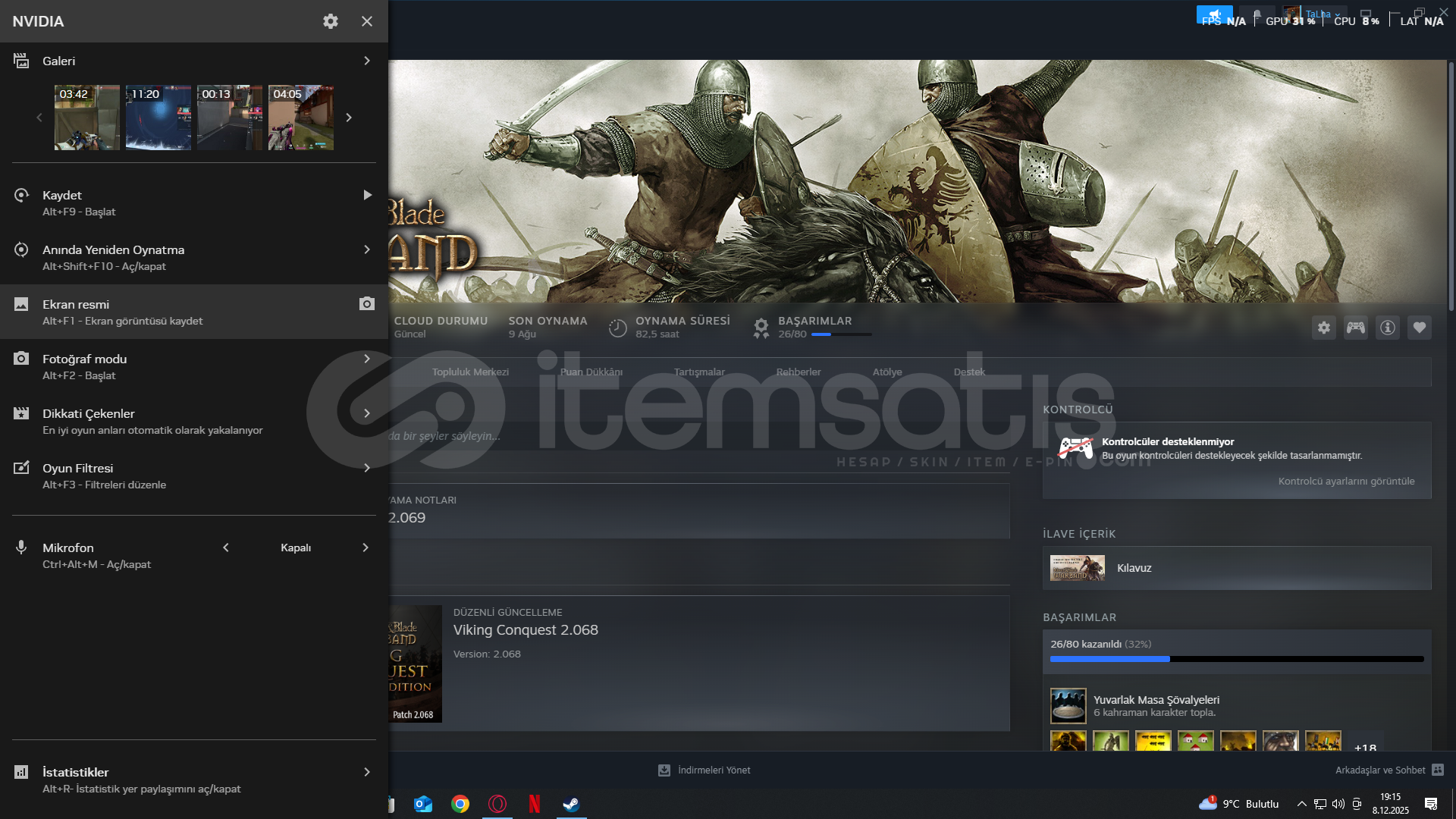The height and width of the screenshot is (819, 1456).
Task: Expand the Galeri section
Action: click(367, 61)
